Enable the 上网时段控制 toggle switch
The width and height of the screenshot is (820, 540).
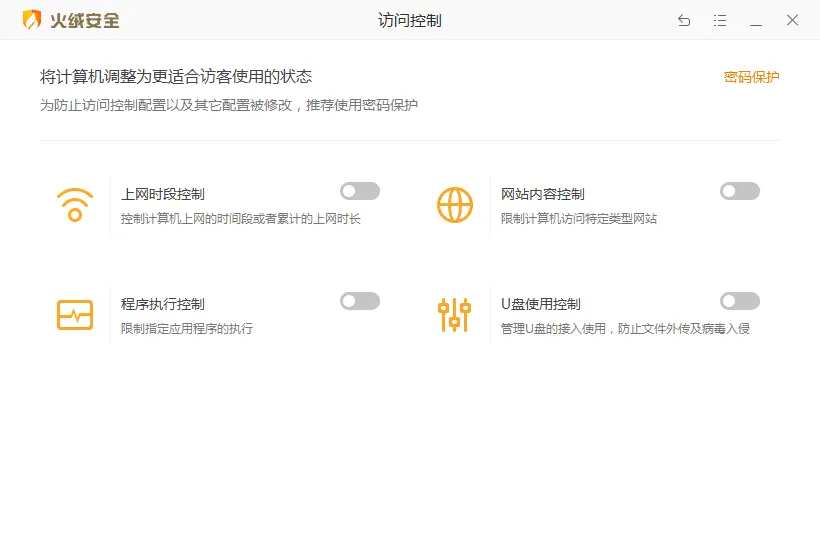coord(360,191)
